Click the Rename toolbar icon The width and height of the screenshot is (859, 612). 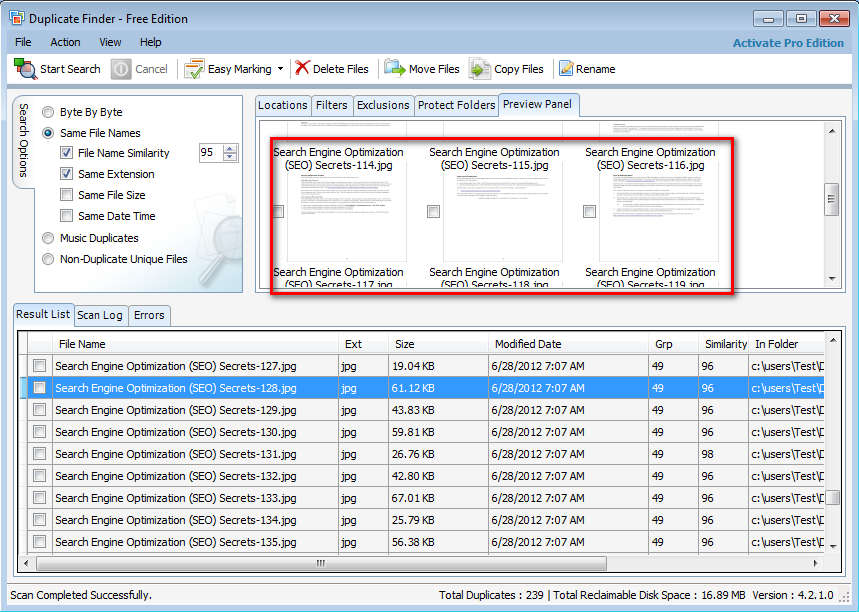click(x=566, y=69)
